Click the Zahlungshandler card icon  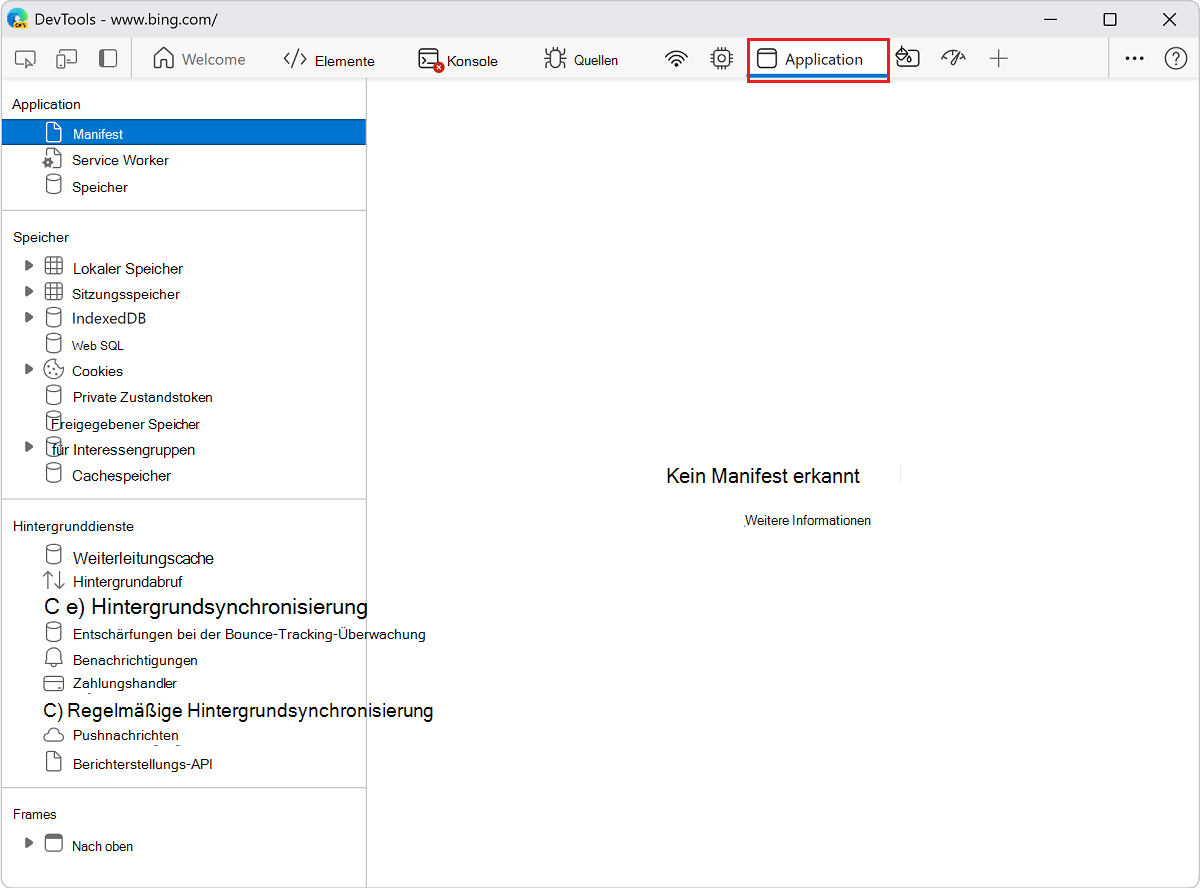point(54,684)
